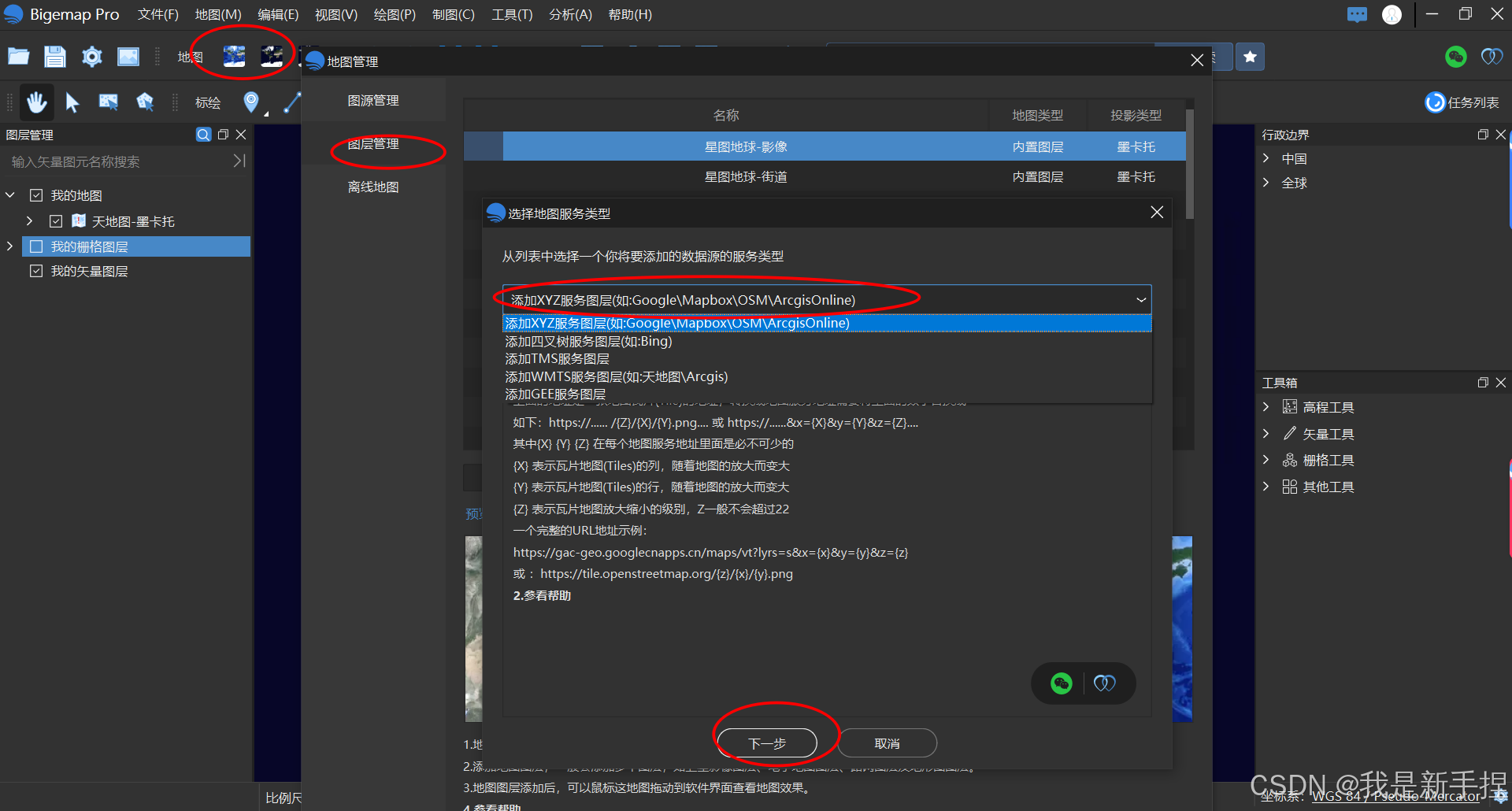Open the 视图(V) menu
The image size is (1512, 811).
coord(336,15)
